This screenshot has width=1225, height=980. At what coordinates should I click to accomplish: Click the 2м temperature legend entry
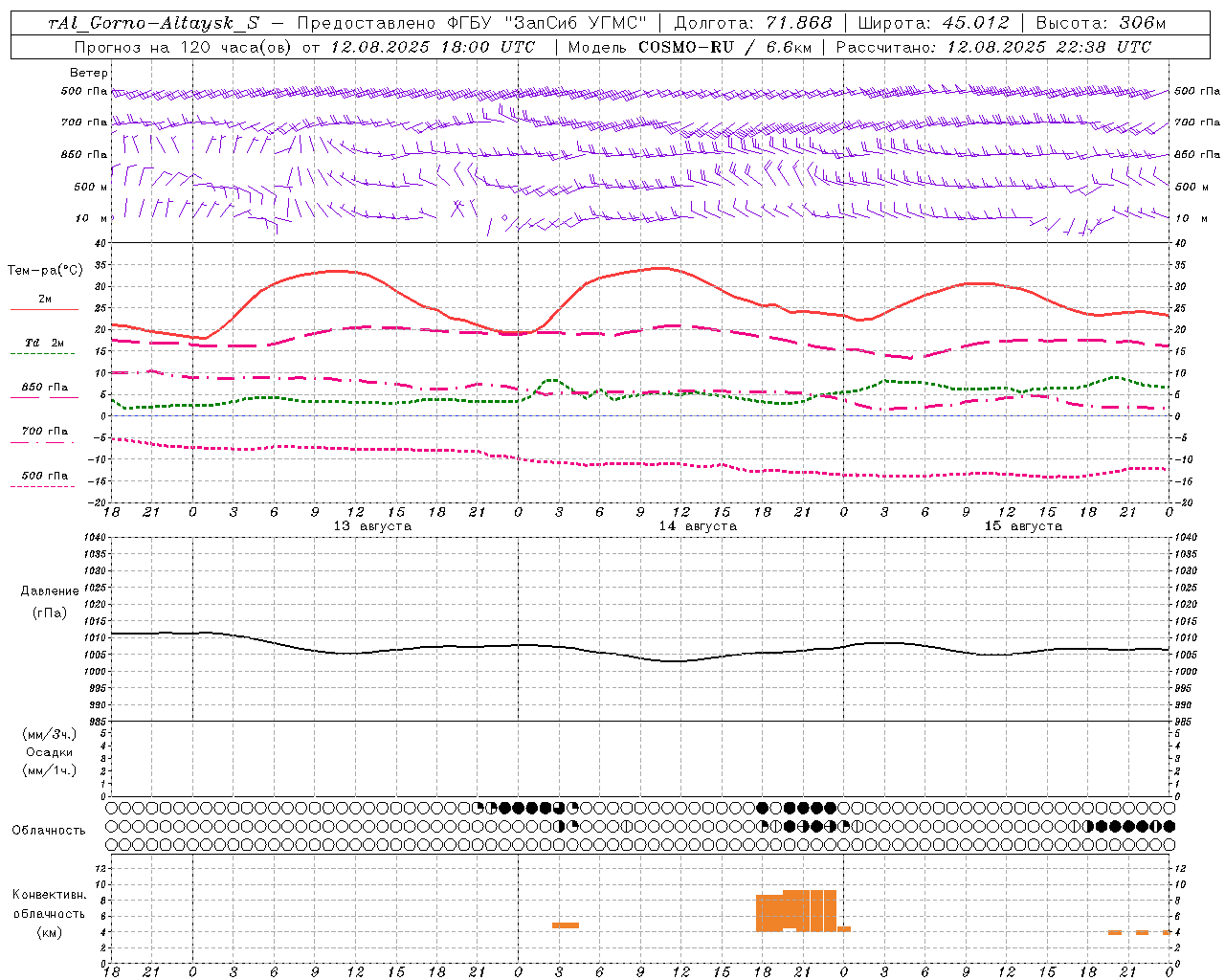pyautogui.click(x=45, y=300)
